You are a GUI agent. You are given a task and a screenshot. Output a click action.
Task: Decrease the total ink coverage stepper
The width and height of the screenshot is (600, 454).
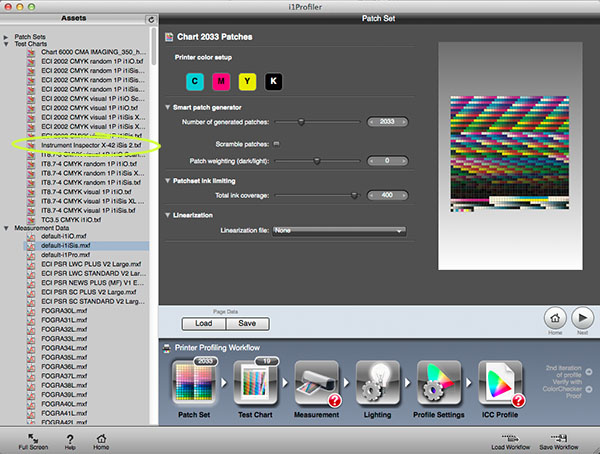tap(371, 196)
